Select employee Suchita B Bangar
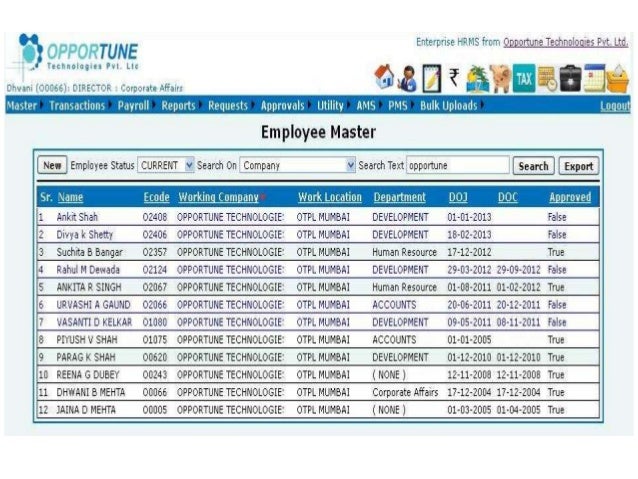Viewport: 638px width, 479px height. click(90, 252)
